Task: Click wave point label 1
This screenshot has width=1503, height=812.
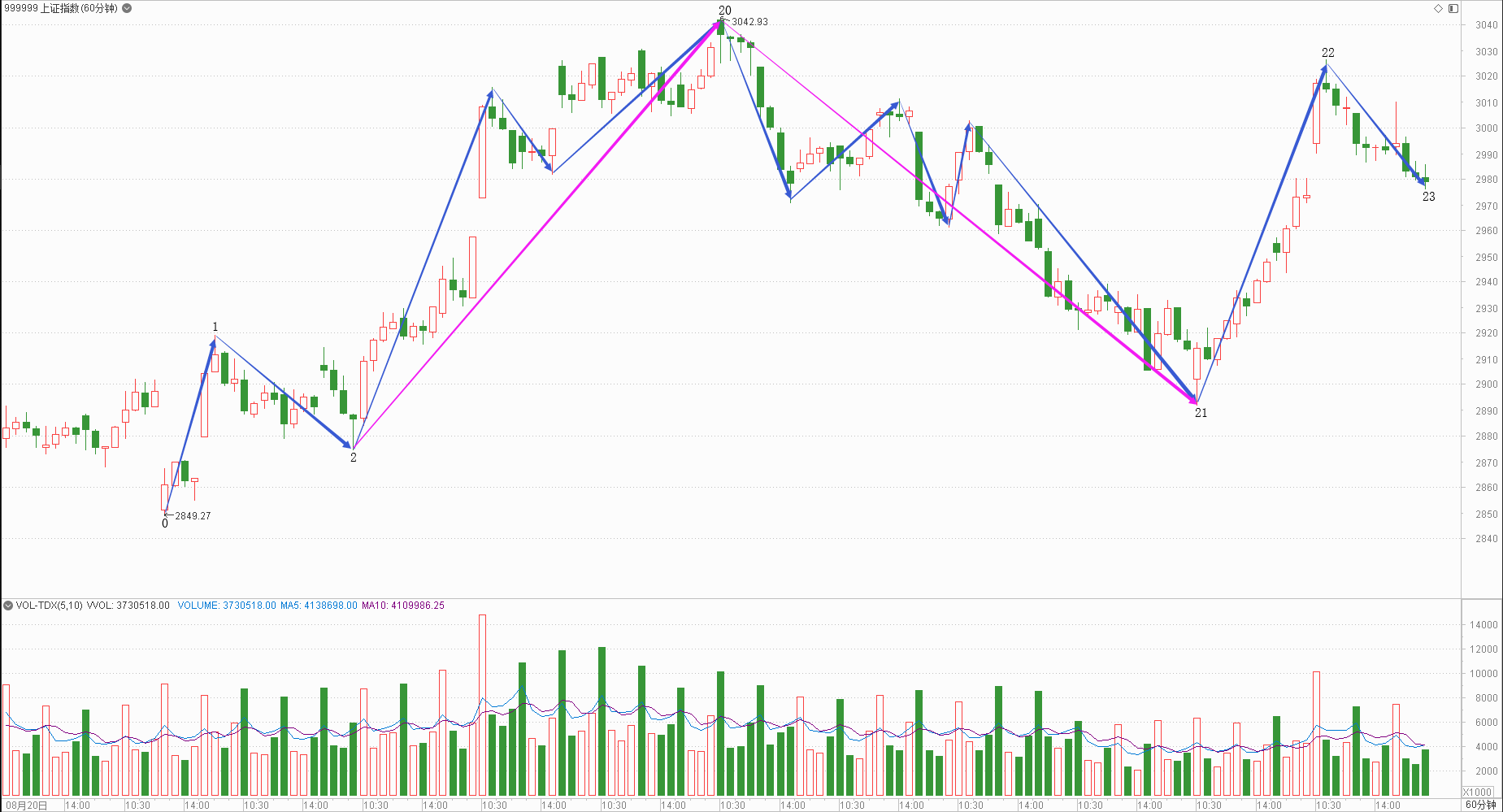Action: [x=215, y=327]
